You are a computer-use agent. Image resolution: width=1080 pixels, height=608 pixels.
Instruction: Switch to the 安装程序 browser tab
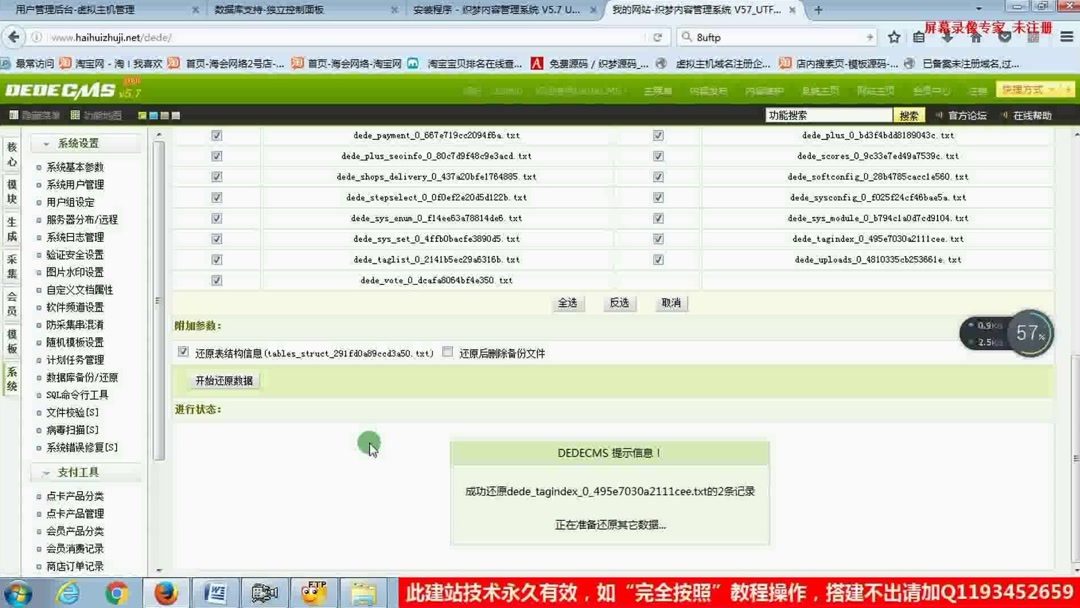500,11
